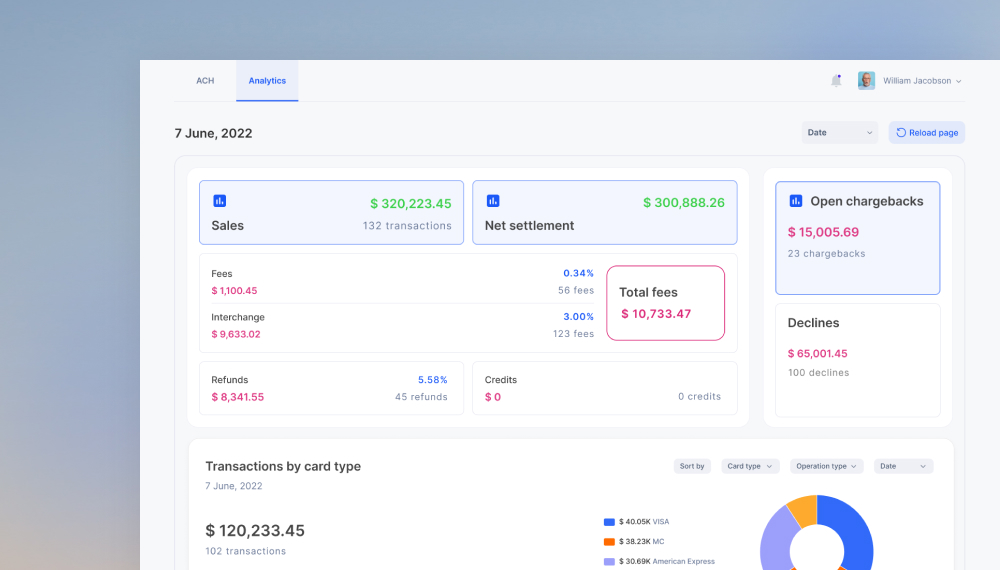
Task: Click the 23 chargebacks text
Action: coord(826,253)
